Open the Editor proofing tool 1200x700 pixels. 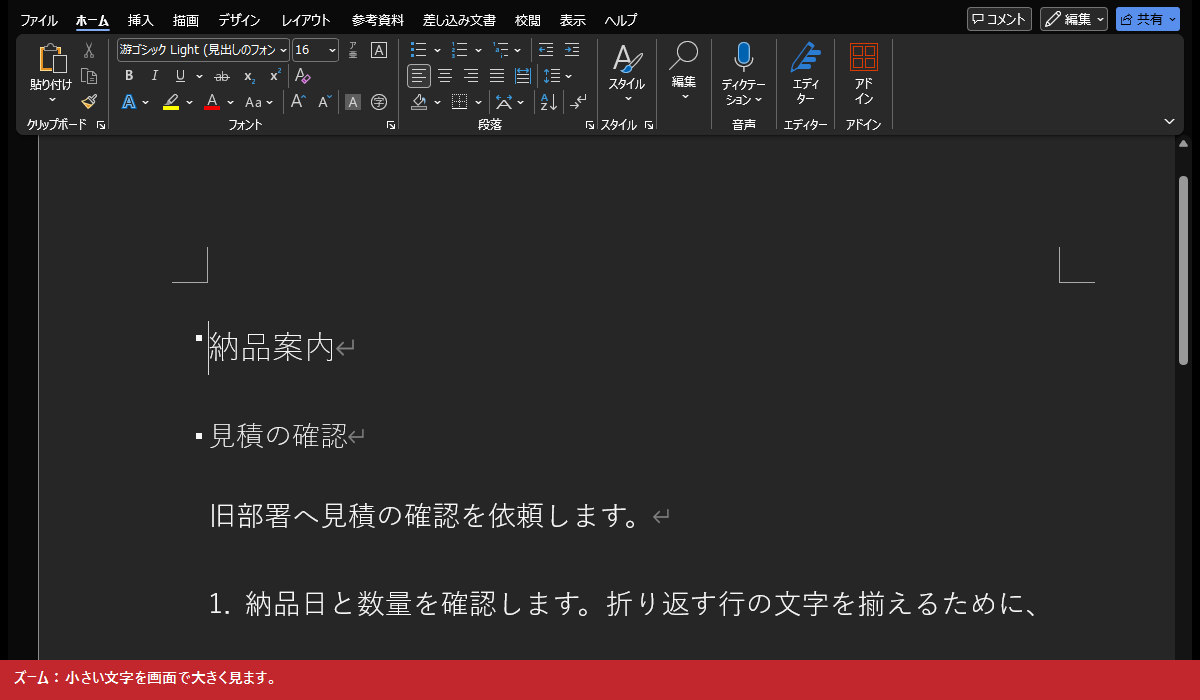pos(805,76)
